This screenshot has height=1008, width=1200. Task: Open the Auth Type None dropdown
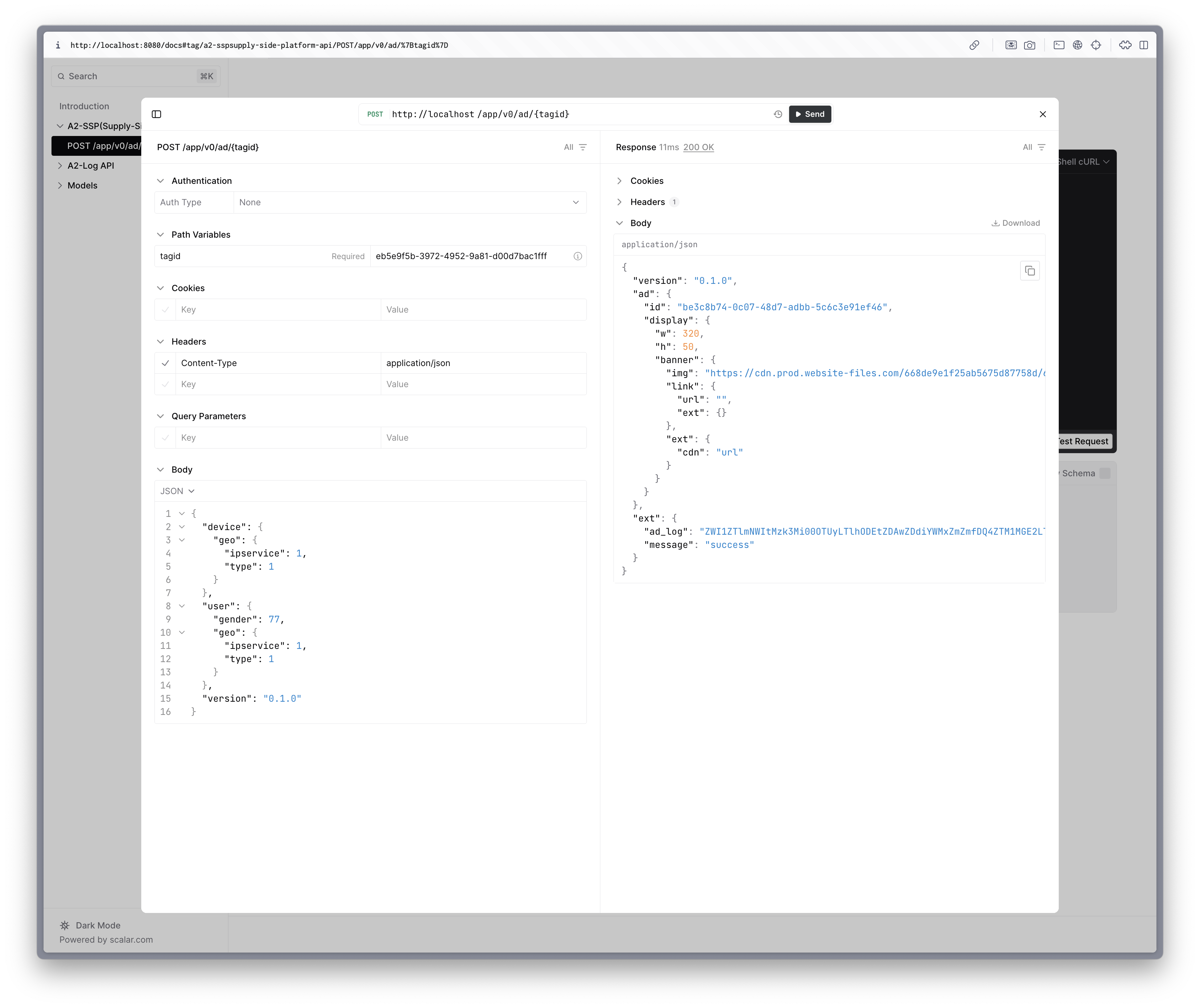[409, 202]
